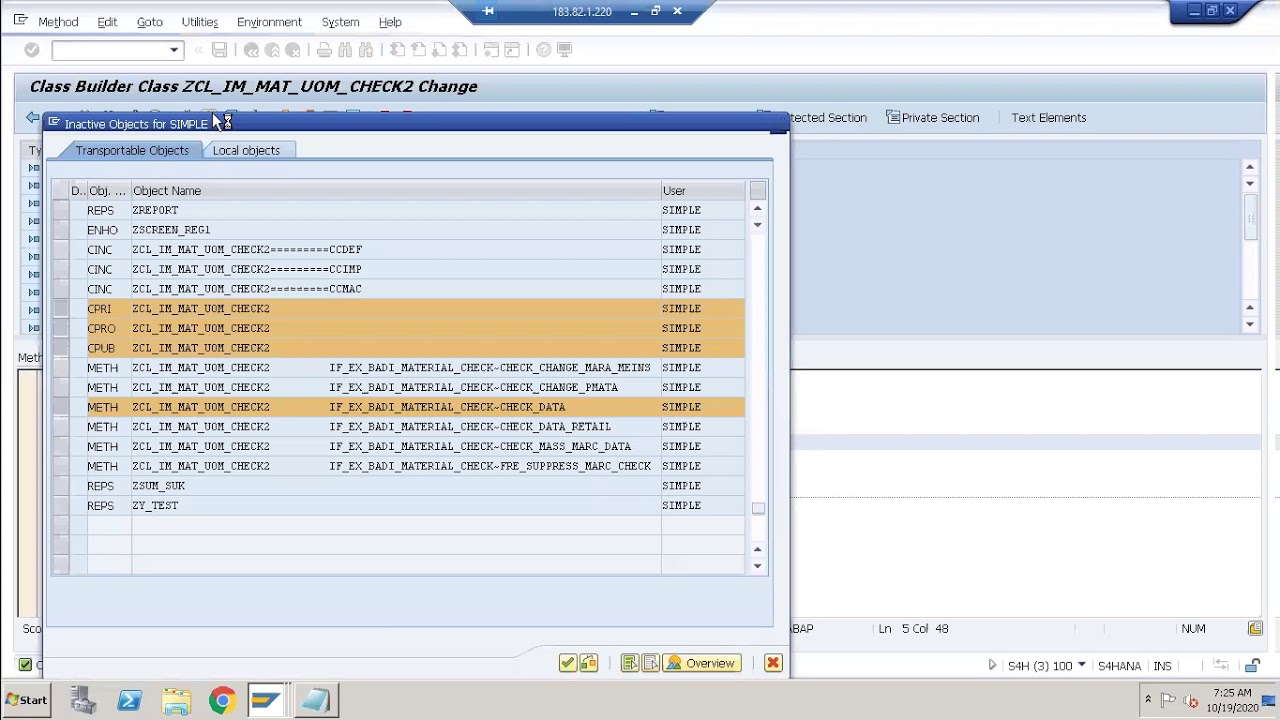Open the Utilities menu
This screenshot has height=720, width=1280.
200,21
